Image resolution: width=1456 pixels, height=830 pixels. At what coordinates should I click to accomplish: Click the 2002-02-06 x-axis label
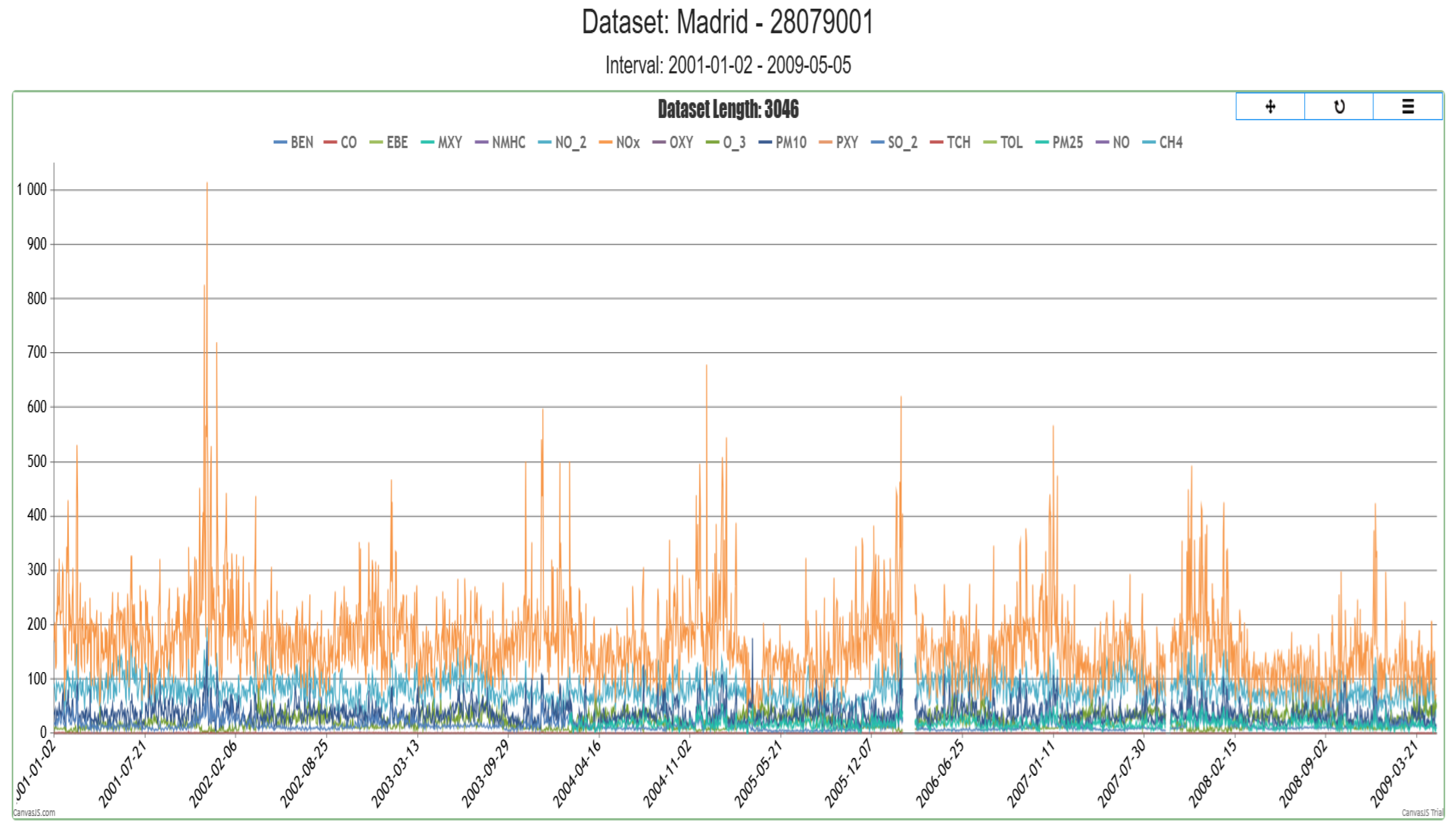tap(212, 774)
